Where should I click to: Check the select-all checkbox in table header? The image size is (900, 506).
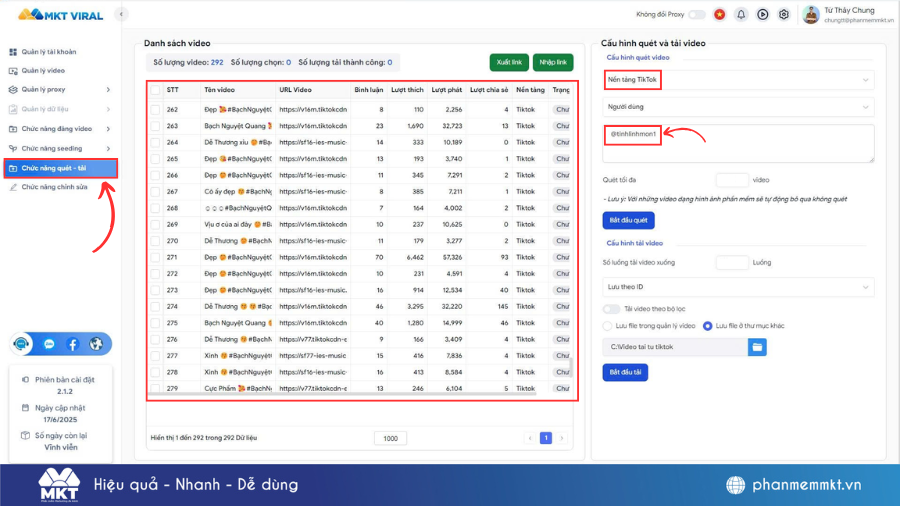tap(155, 90)
